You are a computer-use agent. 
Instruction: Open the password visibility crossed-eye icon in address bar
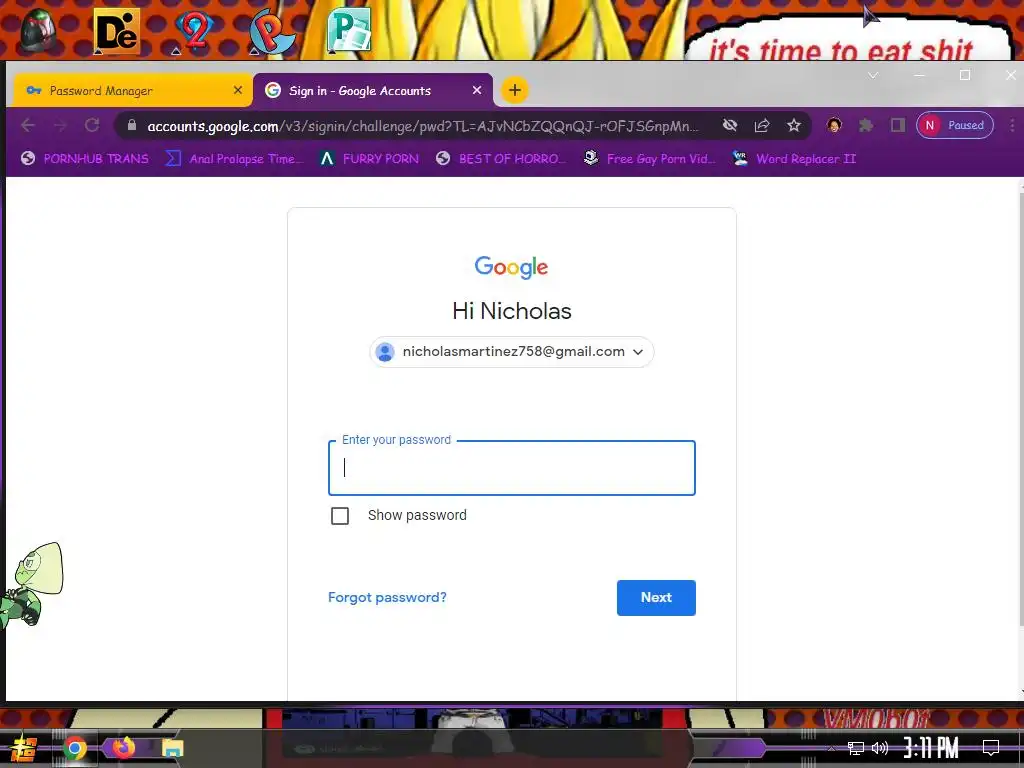point(730,125)
